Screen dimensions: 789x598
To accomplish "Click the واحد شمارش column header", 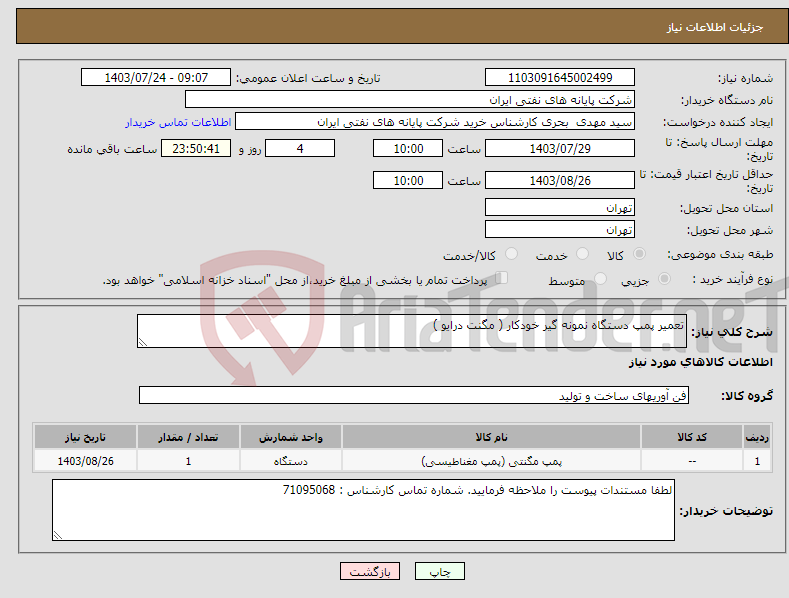I will coord(291,437).
